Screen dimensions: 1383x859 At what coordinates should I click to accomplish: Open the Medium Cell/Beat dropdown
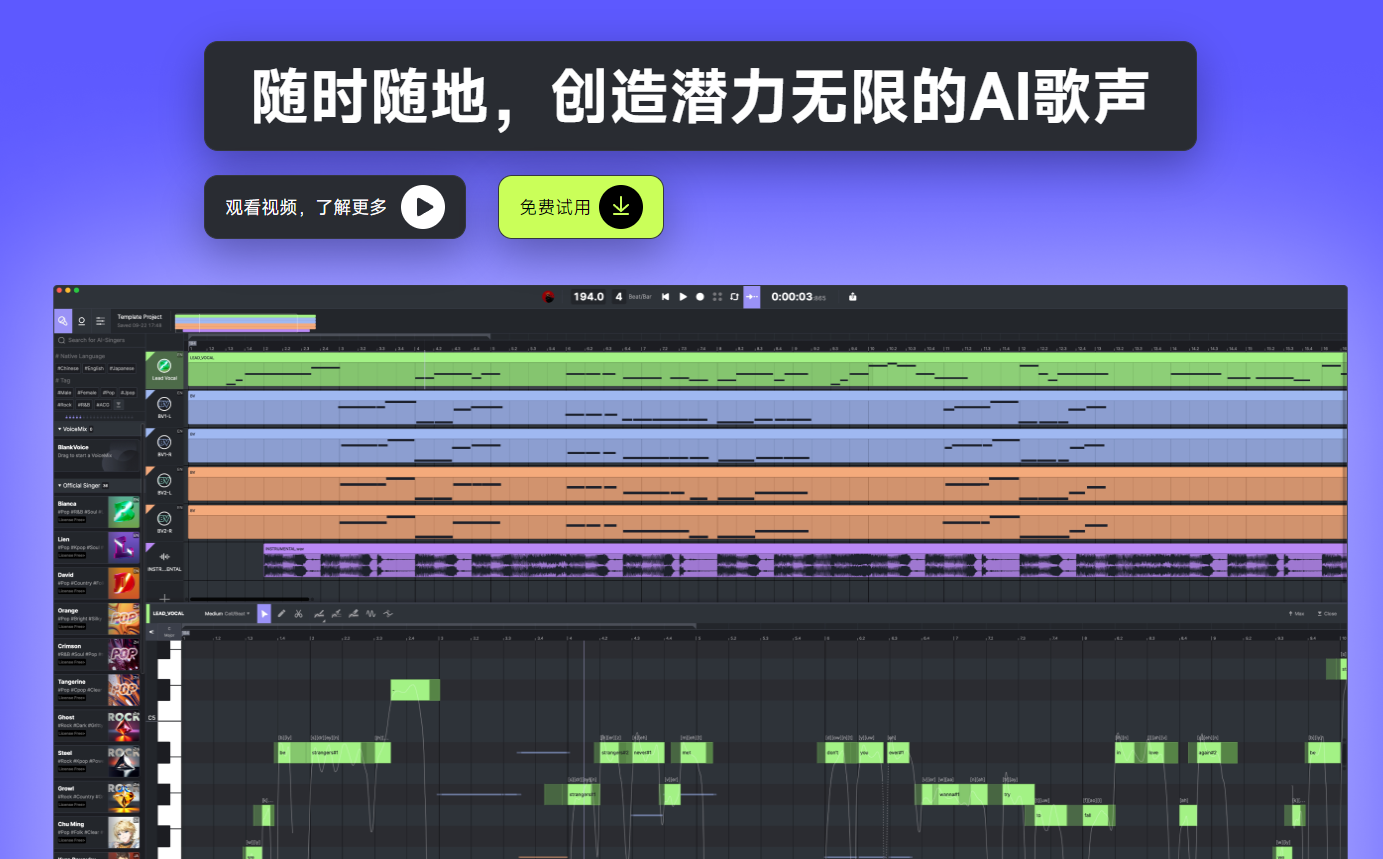click(x=227, y=614)
